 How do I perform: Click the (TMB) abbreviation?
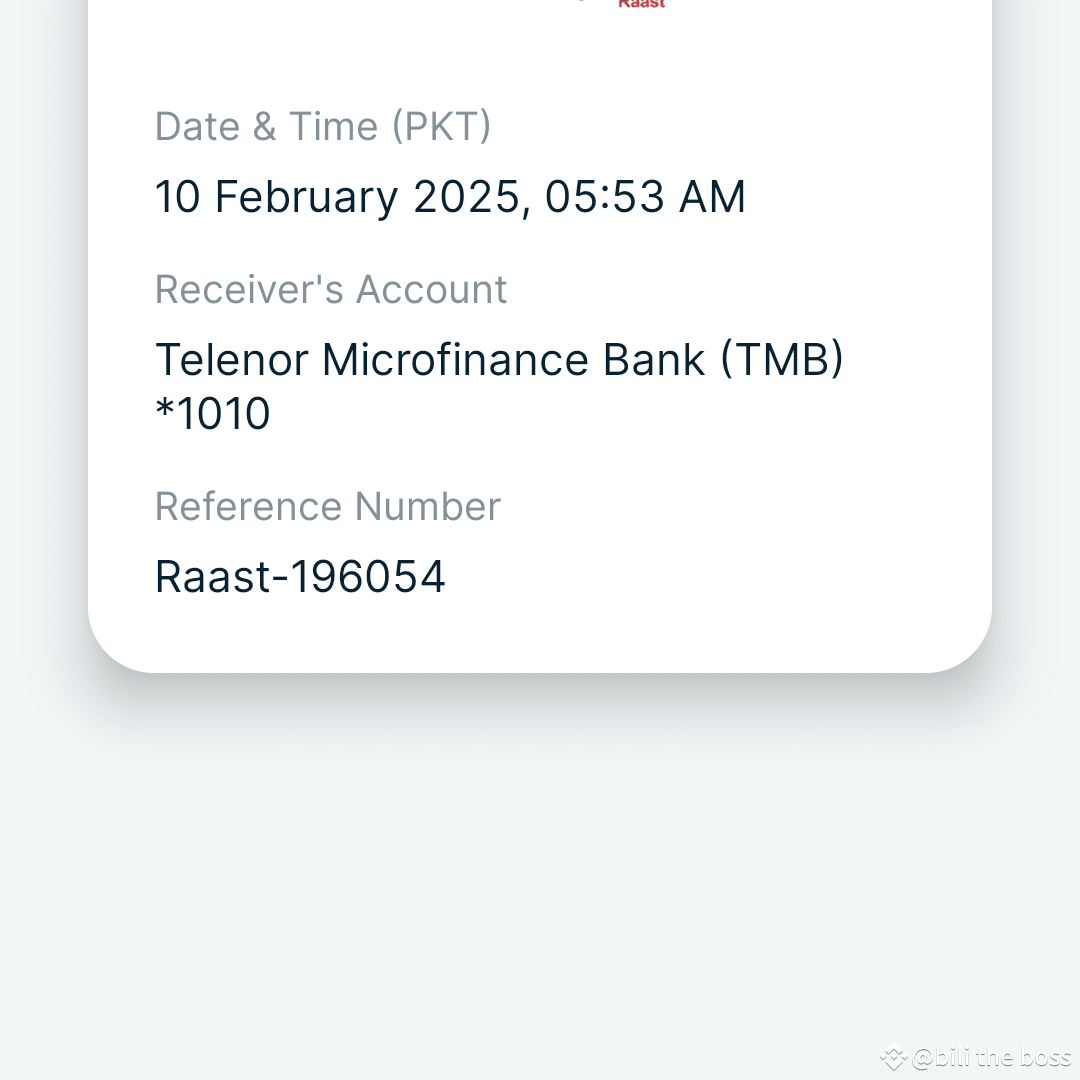click(x=782, y=360)
